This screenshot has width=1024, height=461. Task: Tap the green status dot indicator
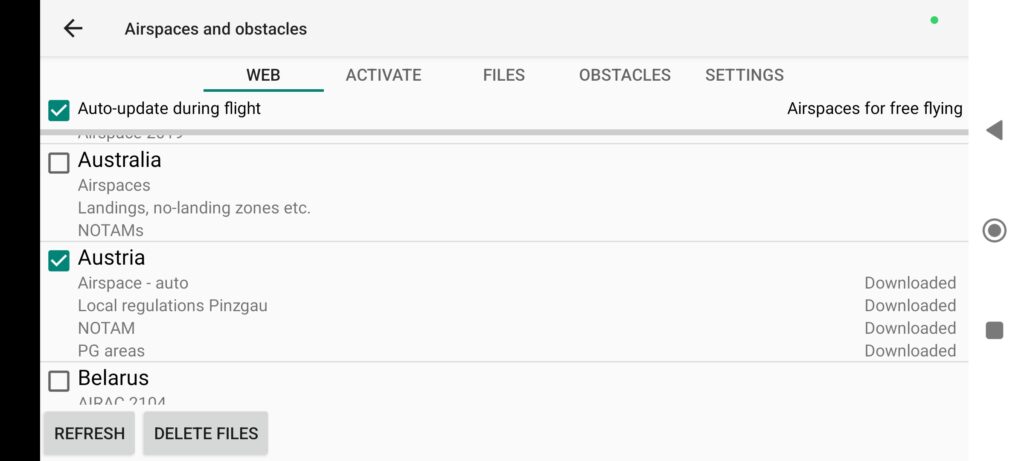pos(934,20)
